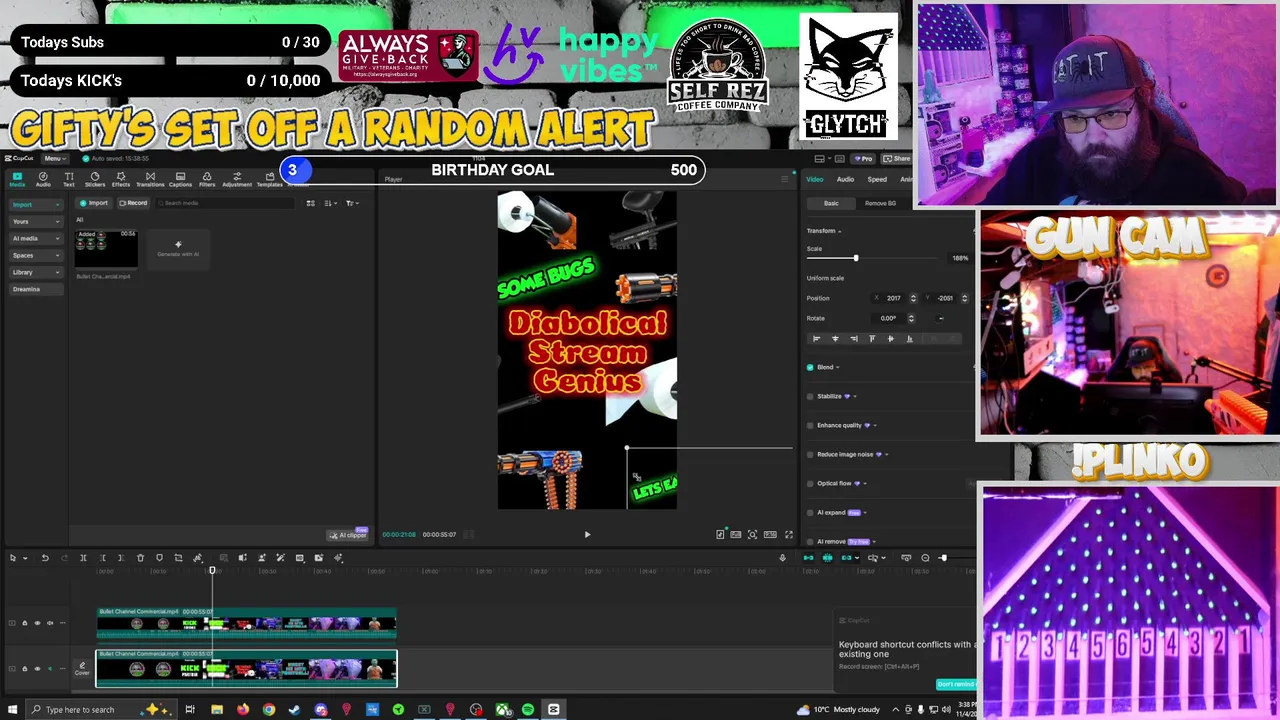Open Spotify from the taskbar
Viewport: 1280px width, 720px height.
(x=528, y=710)
